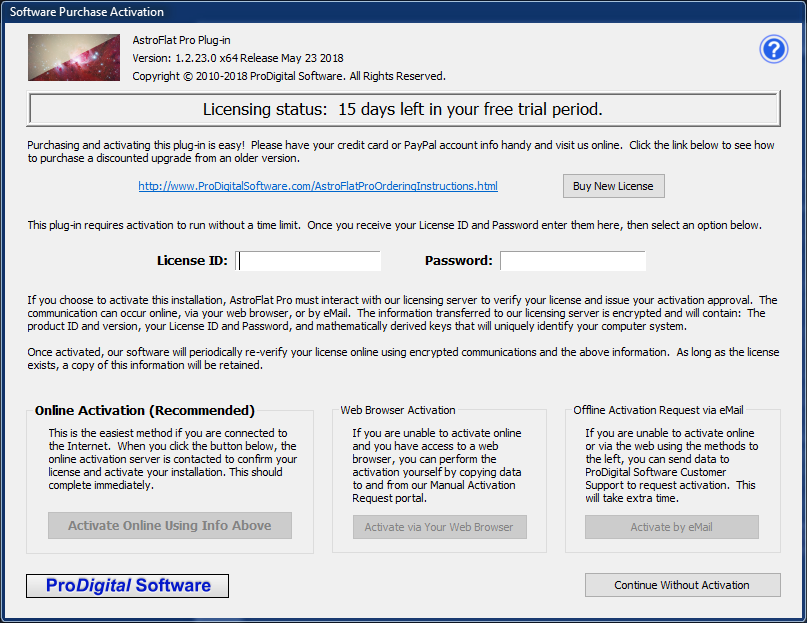The width and height of the screenshot is (807, 623).
Task: Click the Activate by eMail button
Action: click(672, 527)
